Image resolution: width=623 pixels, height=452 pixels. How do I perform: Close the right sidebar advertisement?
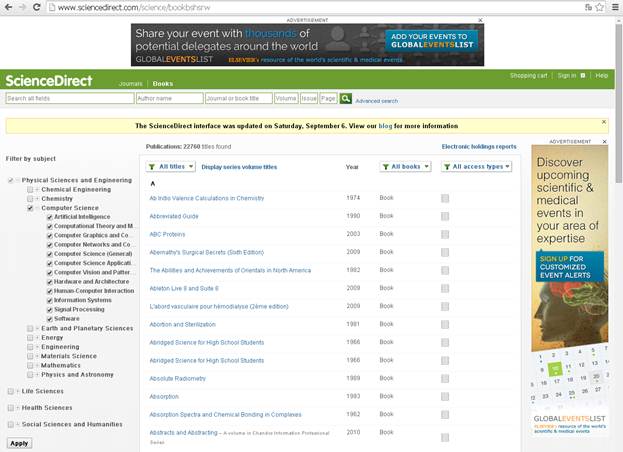(605, 141)
